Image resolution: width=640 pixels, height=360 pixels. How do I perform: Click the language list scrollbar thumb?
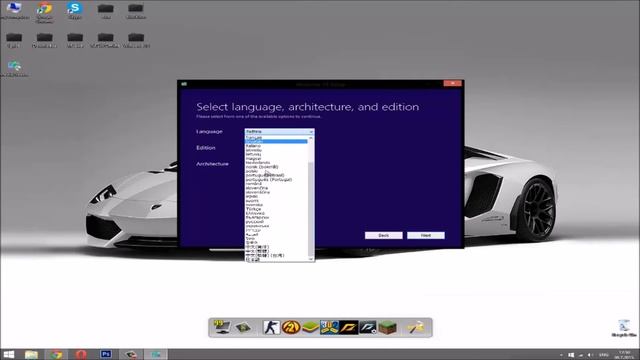(311, 208)
